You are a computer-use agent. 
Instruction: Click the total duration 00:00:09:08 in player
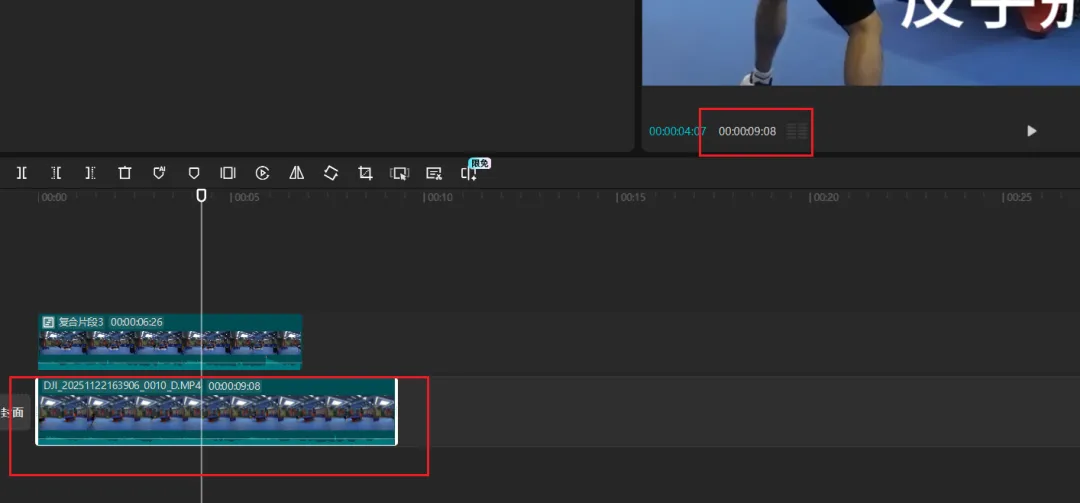click(747, 131)
